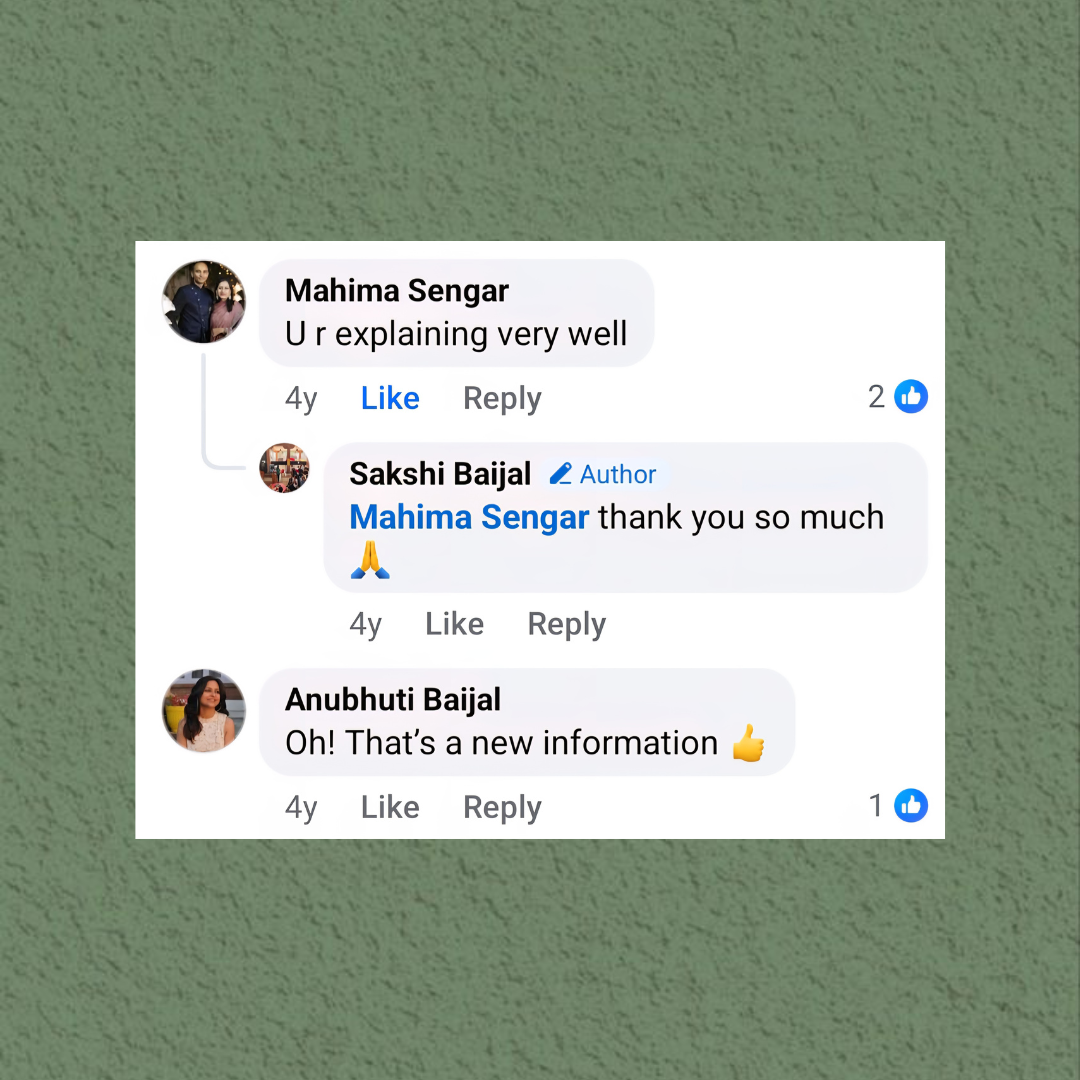
Task: Open the Sakshi Baijal author name link
Action: click(x=440, y=474)
